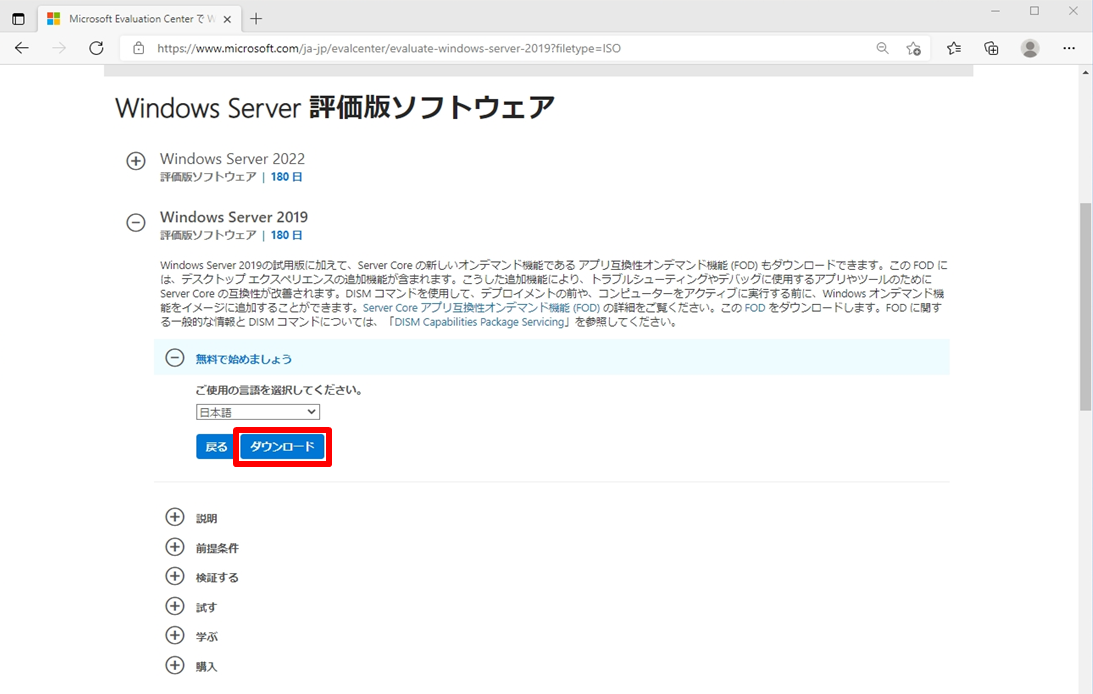Open a new browser tab
The image size is (1093, 694).
[256, 19]
